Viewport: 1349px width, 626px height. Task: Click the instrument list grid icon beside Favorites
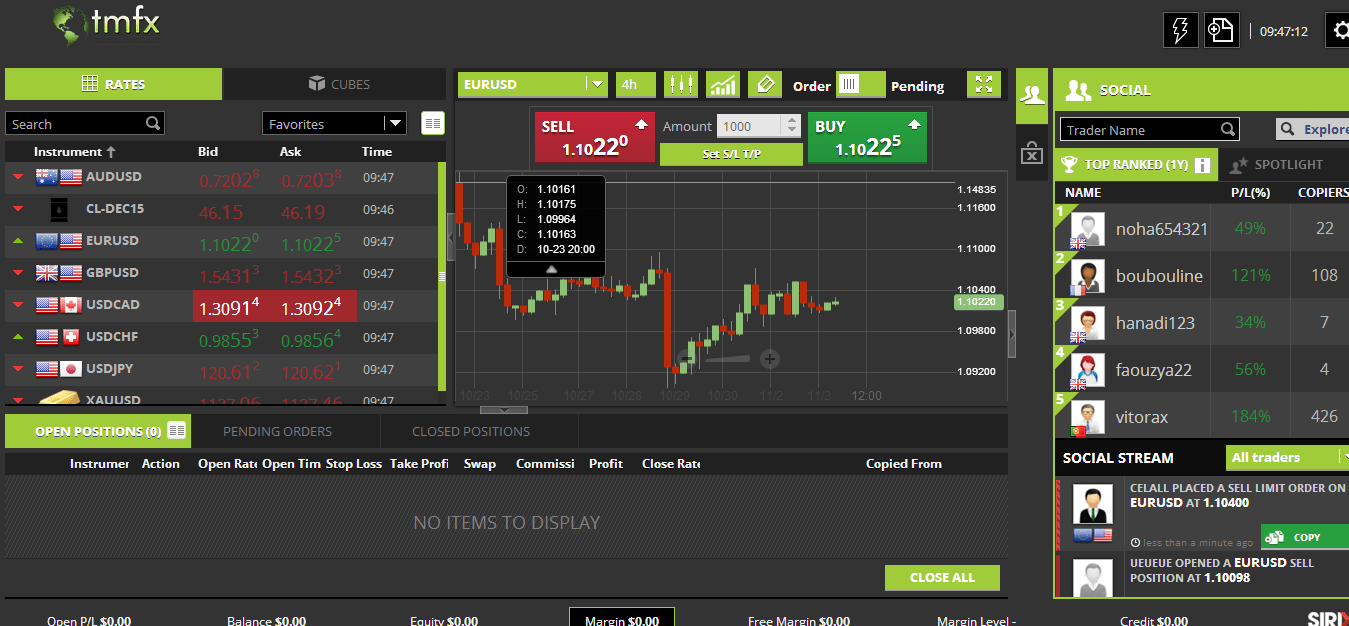click(432, 122)
